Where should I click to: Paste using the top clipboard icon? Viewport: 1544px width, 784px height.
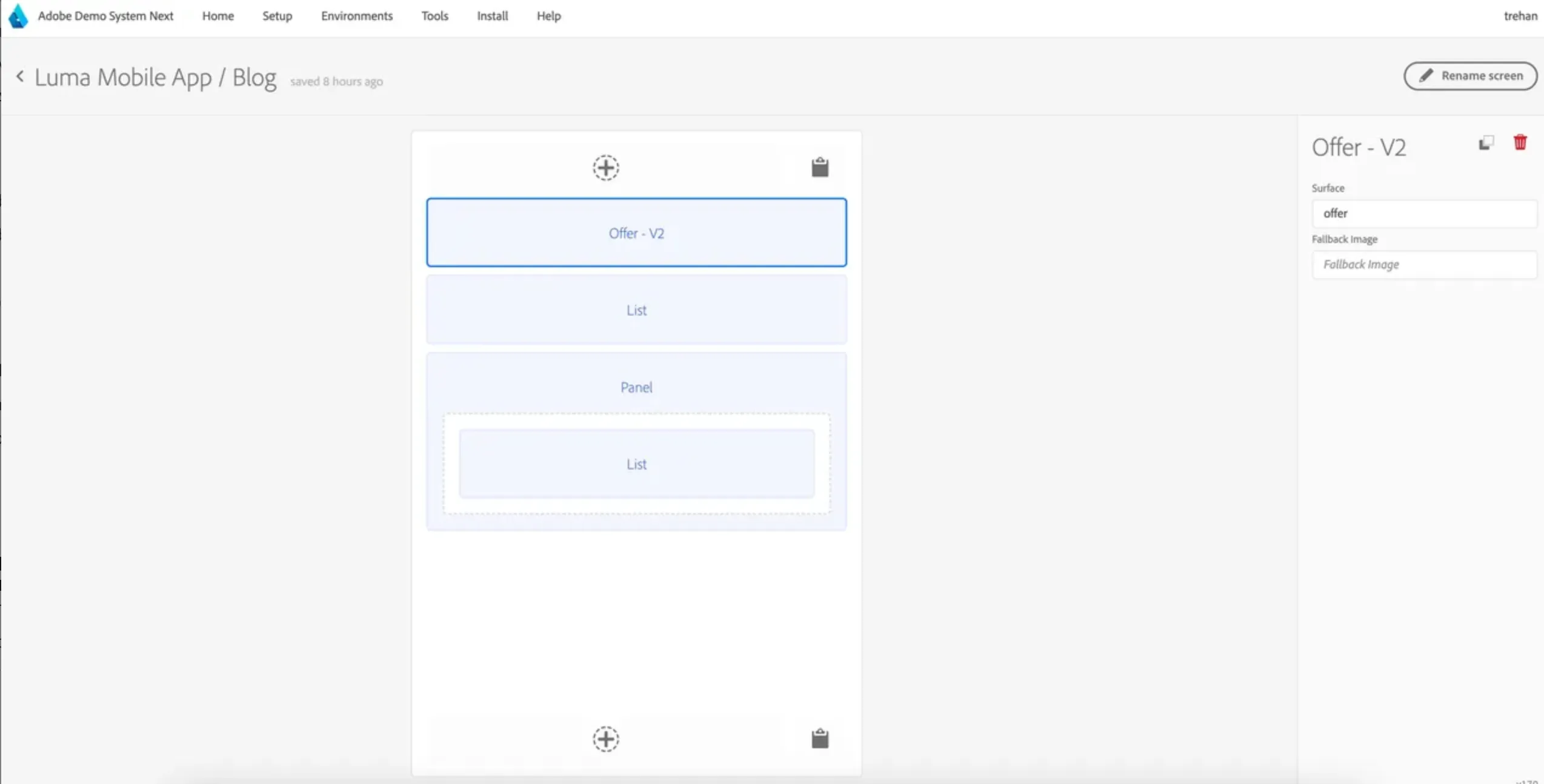(x=820, y=167)
